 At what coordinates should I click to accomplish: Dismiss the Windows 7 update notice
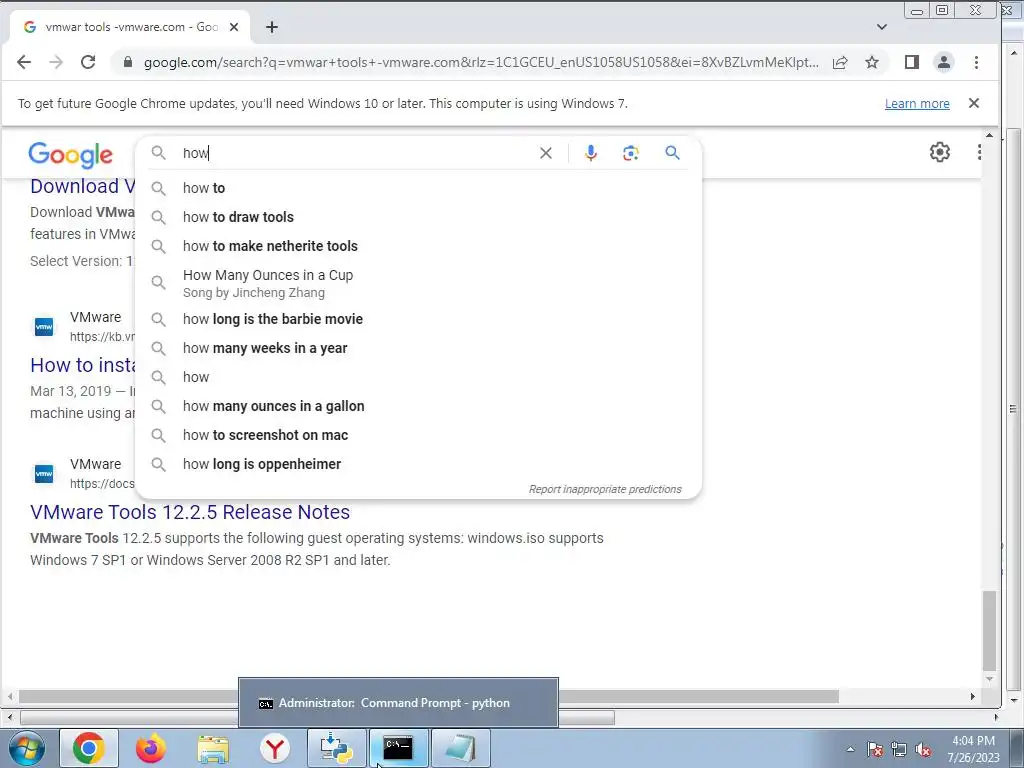(974, 103)
